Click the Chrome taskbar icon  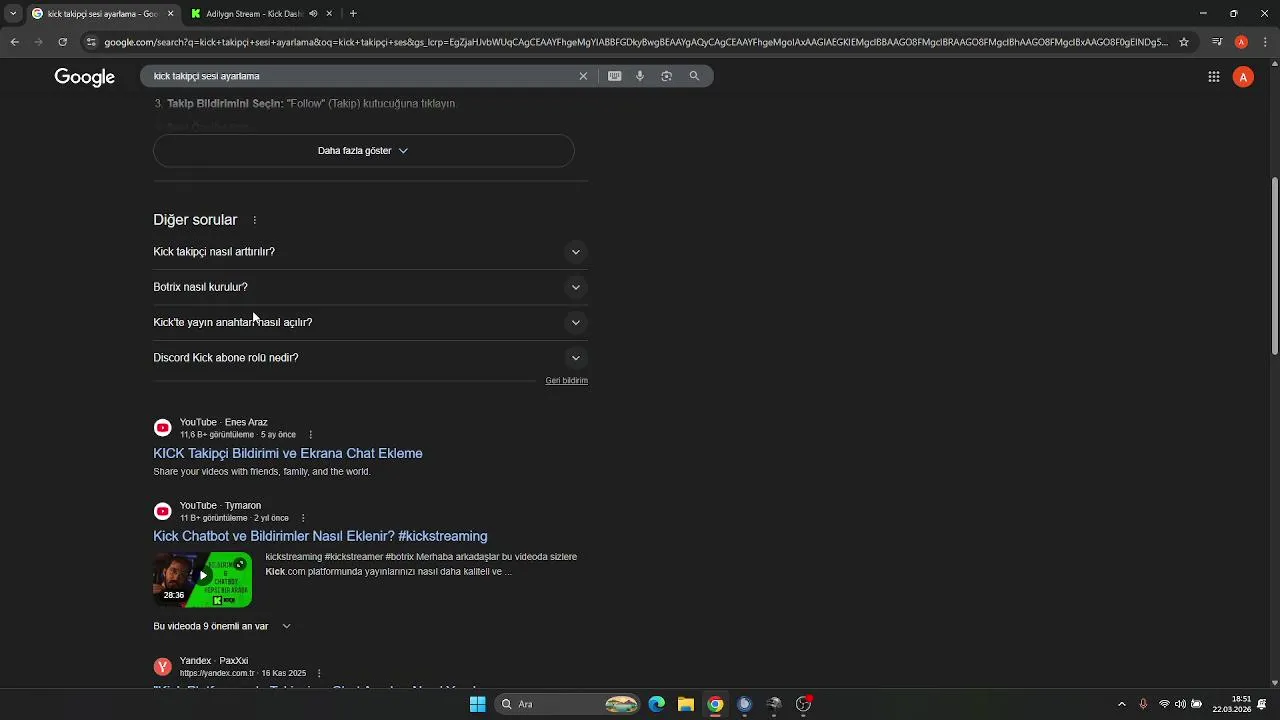tap(715, 704)
